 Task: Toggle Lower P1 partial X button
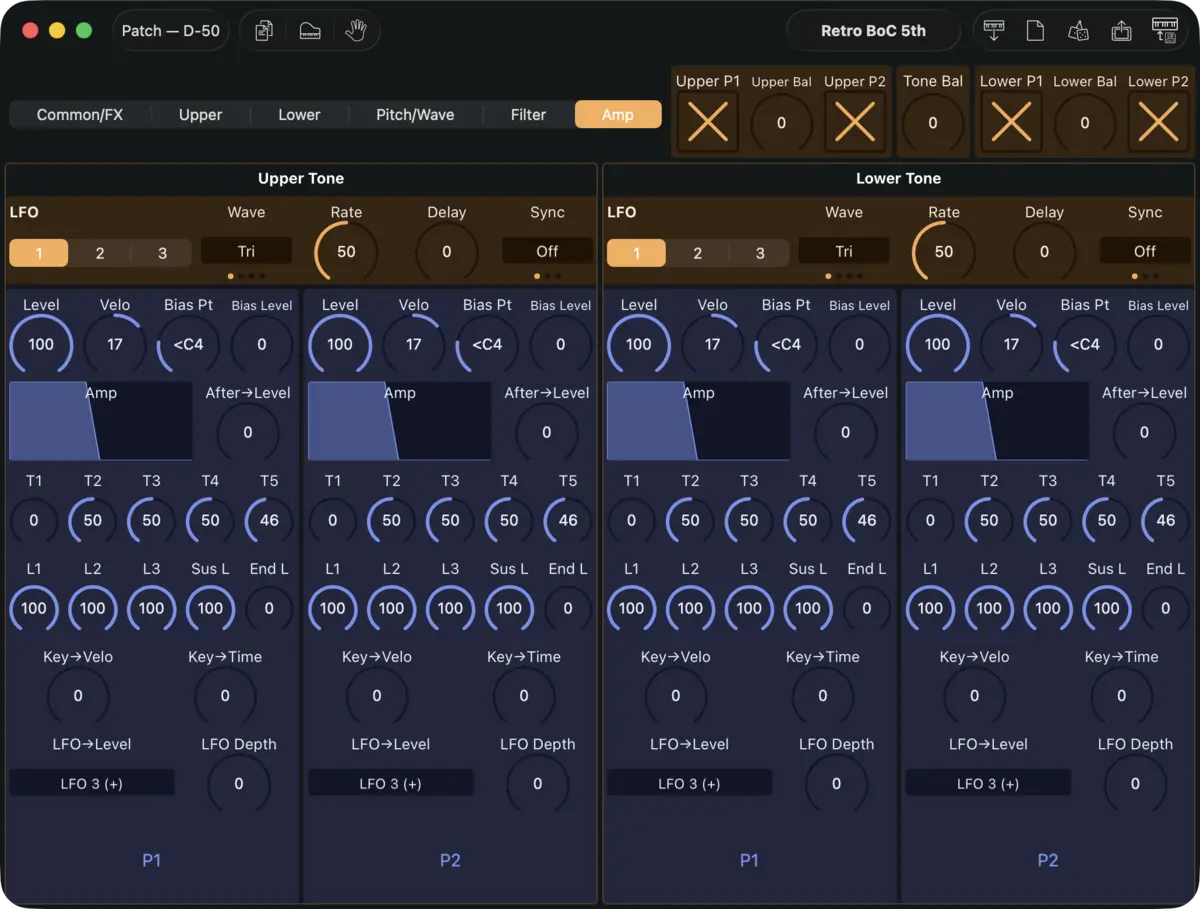[x=1011, y=123]
